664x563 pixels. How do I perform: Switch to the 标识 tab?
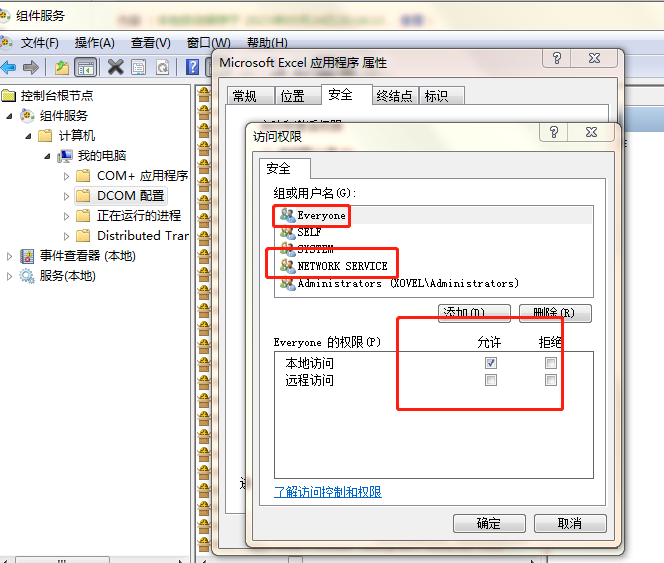pos(442,96)
